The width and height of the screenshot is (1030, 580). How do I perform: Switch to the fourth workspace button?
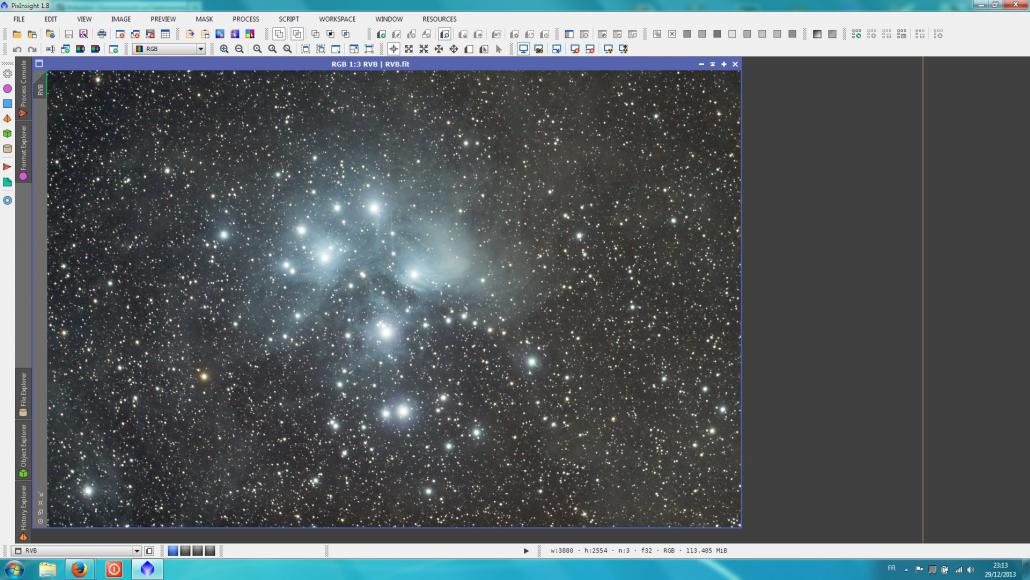pos(210,551)
